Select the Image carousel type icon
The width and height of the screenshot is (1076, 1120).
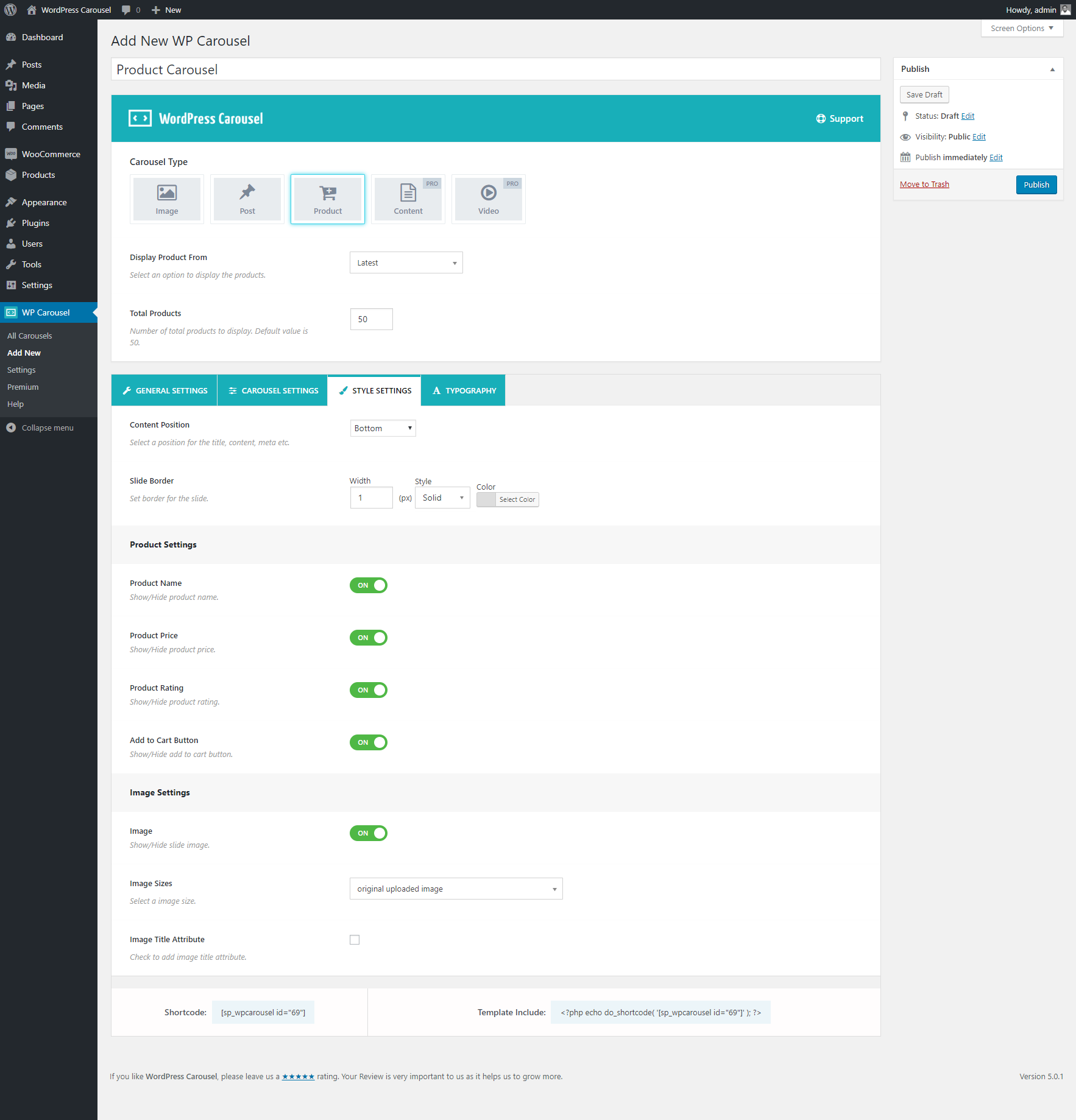point(166,194)
